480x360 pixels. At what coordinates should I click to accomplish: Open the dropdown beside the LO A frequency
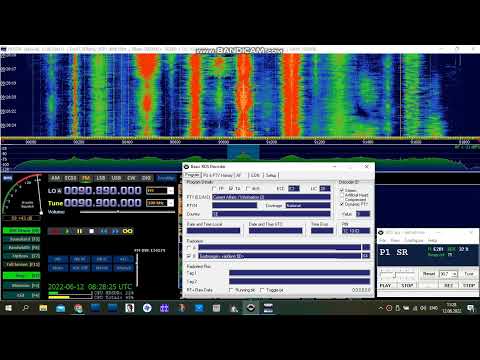170,191
